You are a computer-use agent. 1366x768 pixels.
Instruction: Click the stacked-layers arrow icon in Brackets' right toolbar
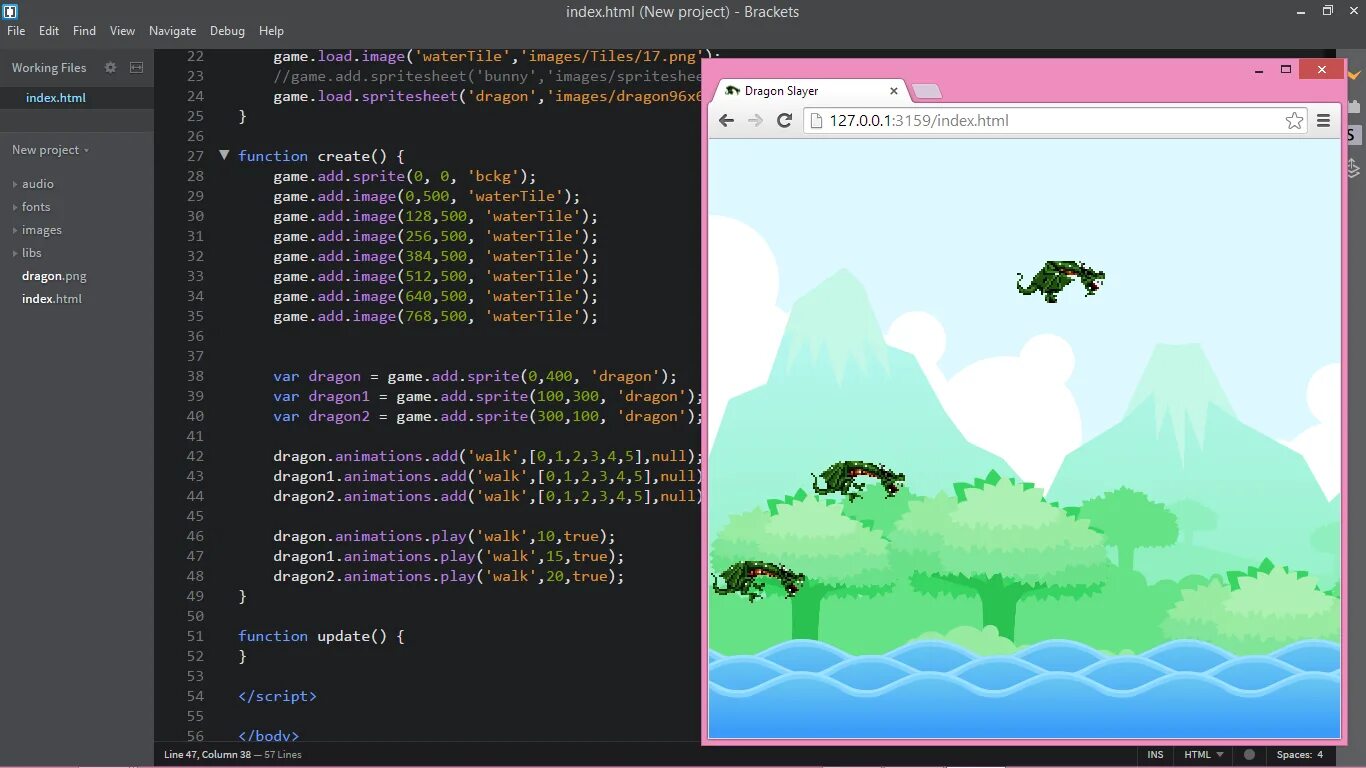click(x=1355, y=167)
